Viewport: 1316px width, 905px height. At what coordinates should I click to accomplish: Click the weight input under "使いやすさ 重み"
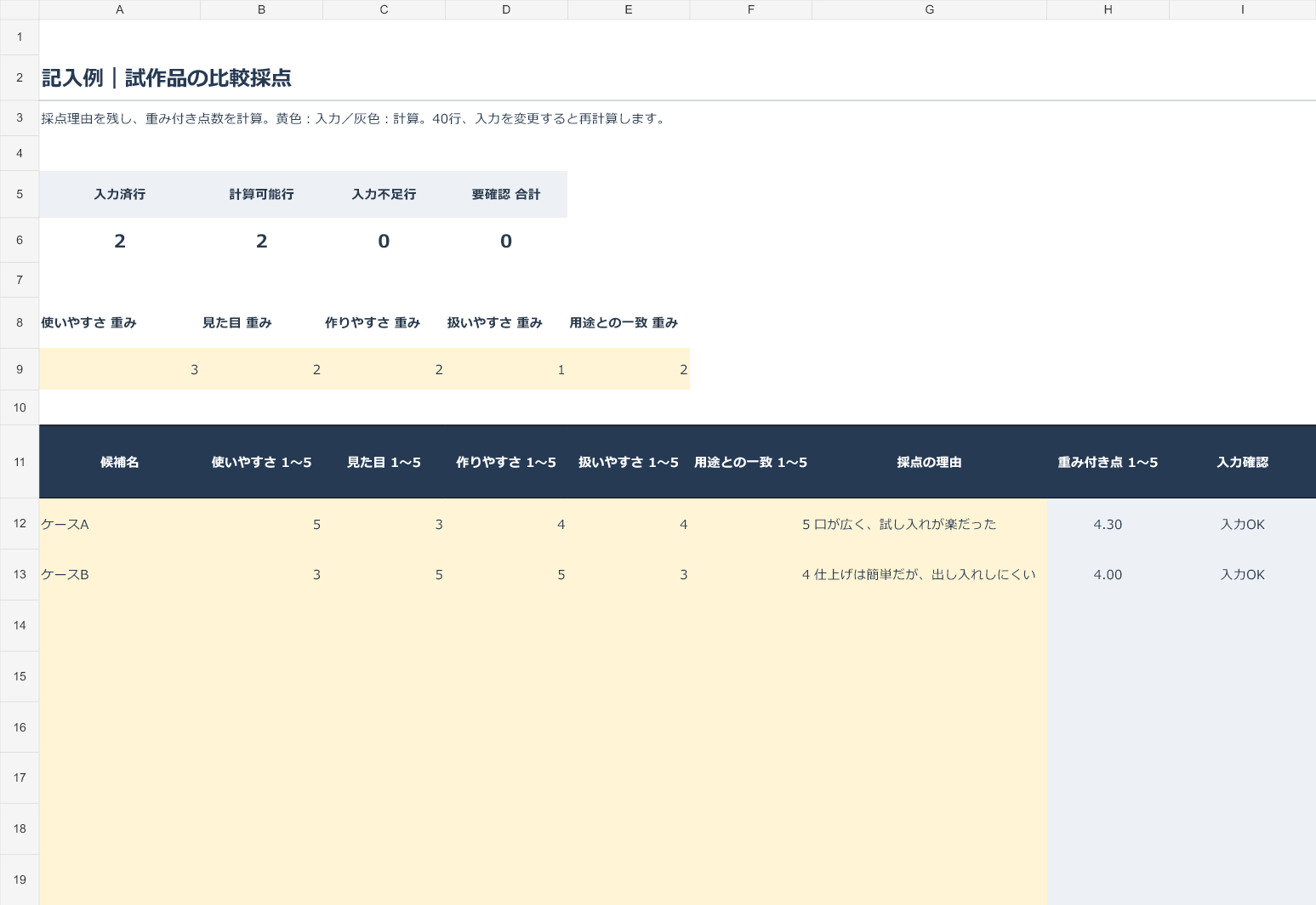120,369
